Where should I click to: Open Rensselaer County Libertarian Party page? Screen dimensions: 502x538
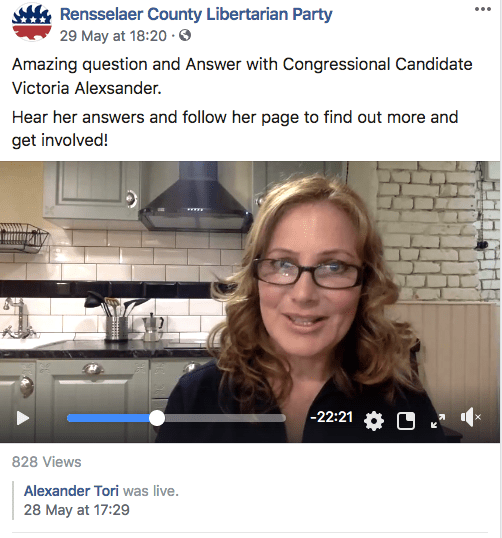point(196,15)
